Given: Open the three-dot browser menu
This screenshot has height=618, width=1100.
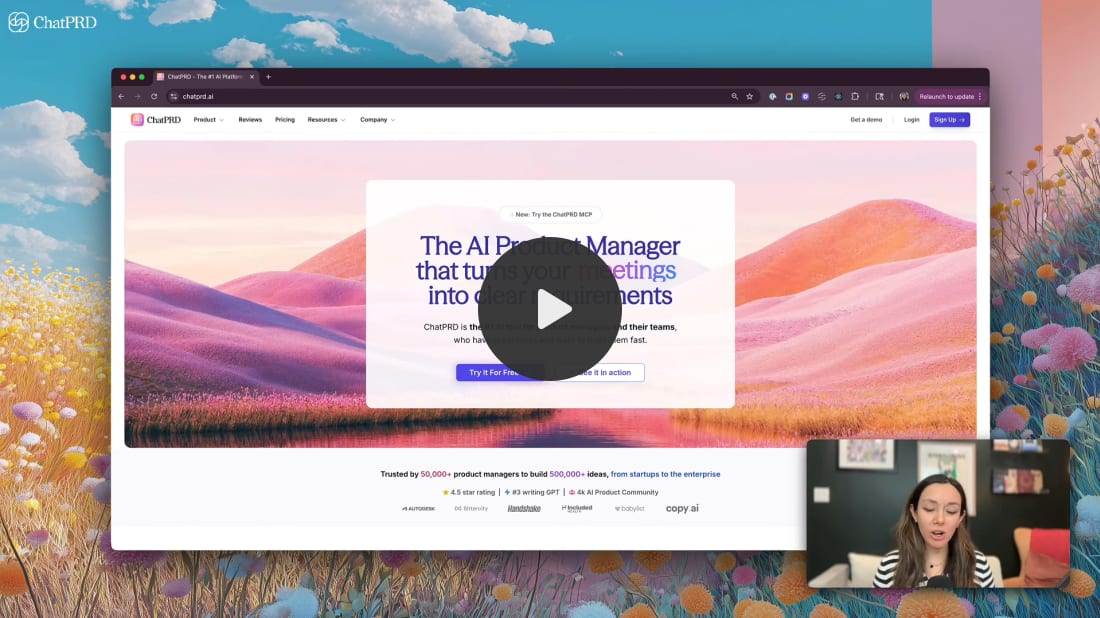Looking at the screenshot, I should coord(980,96).
